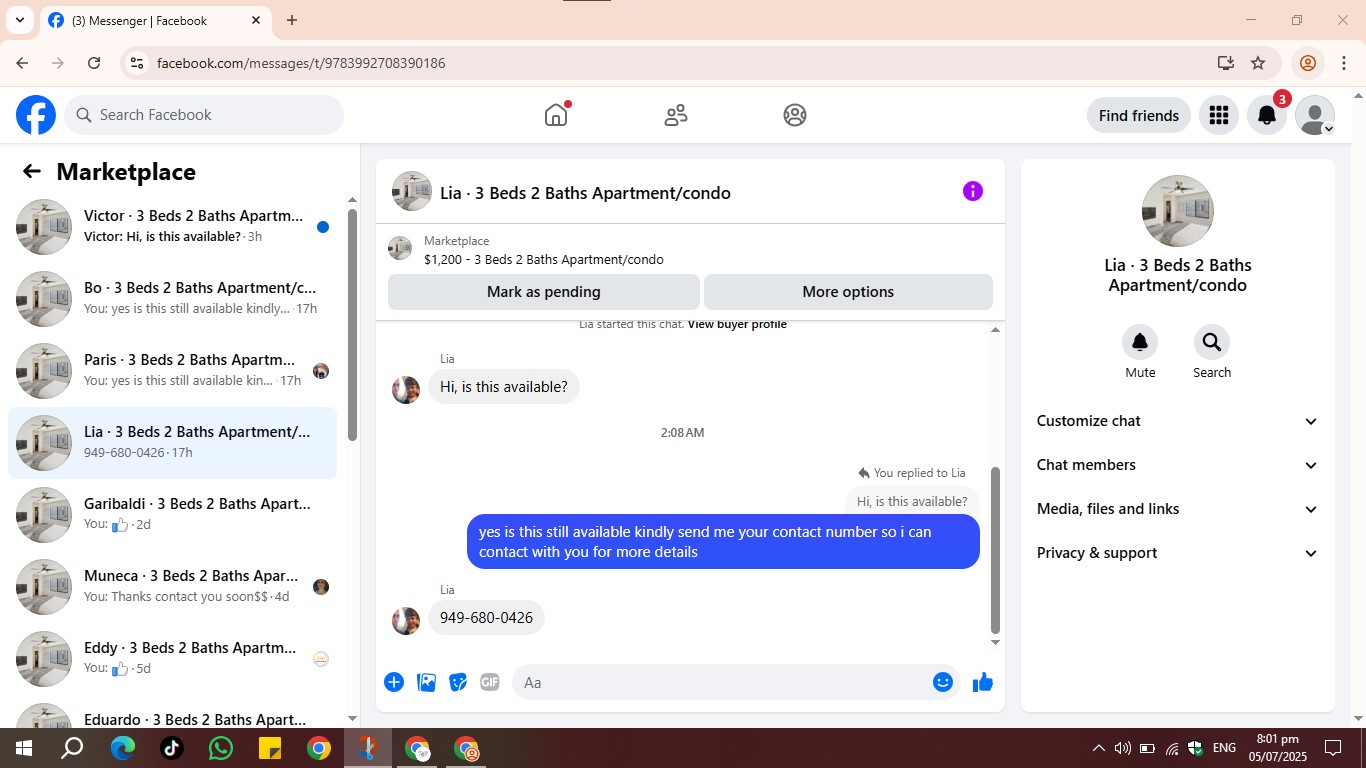Send a thumbs-up like
Image resolution: width=1366 pixels, height=768 pixels.
click(983, 682)
